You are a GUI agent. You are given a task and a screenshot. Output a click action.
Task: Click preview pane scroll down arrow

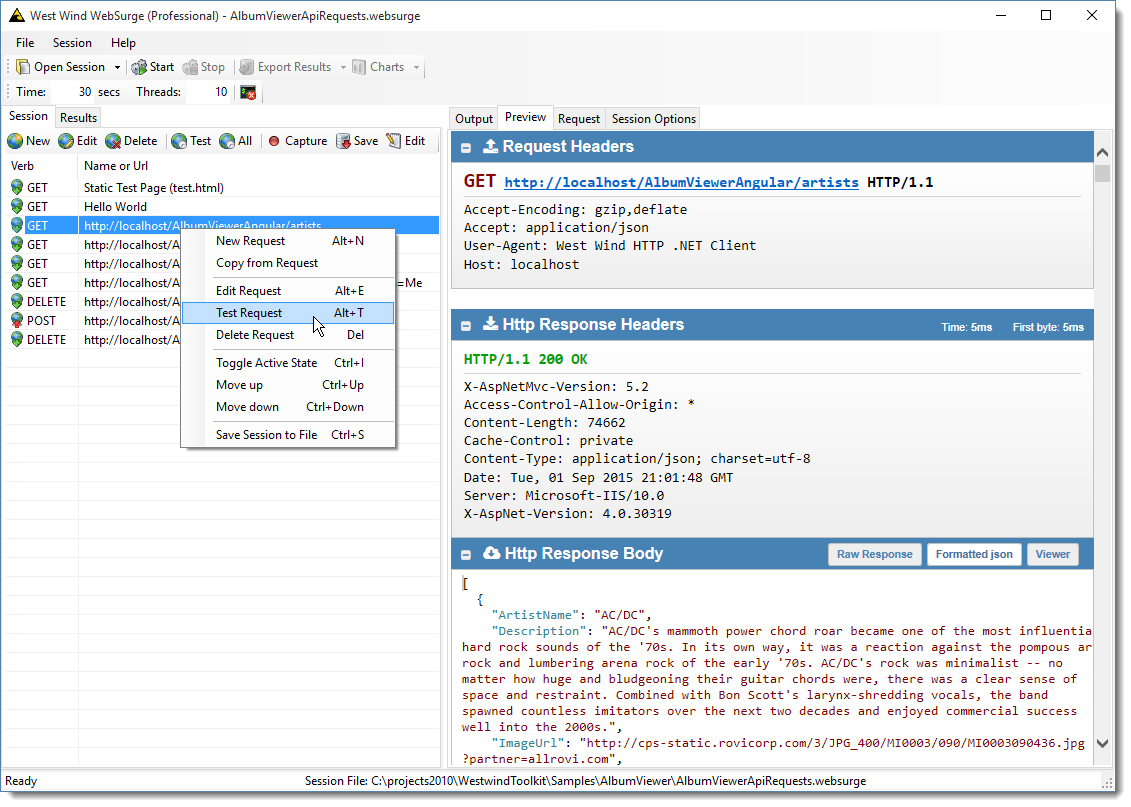coord(1102,744)
